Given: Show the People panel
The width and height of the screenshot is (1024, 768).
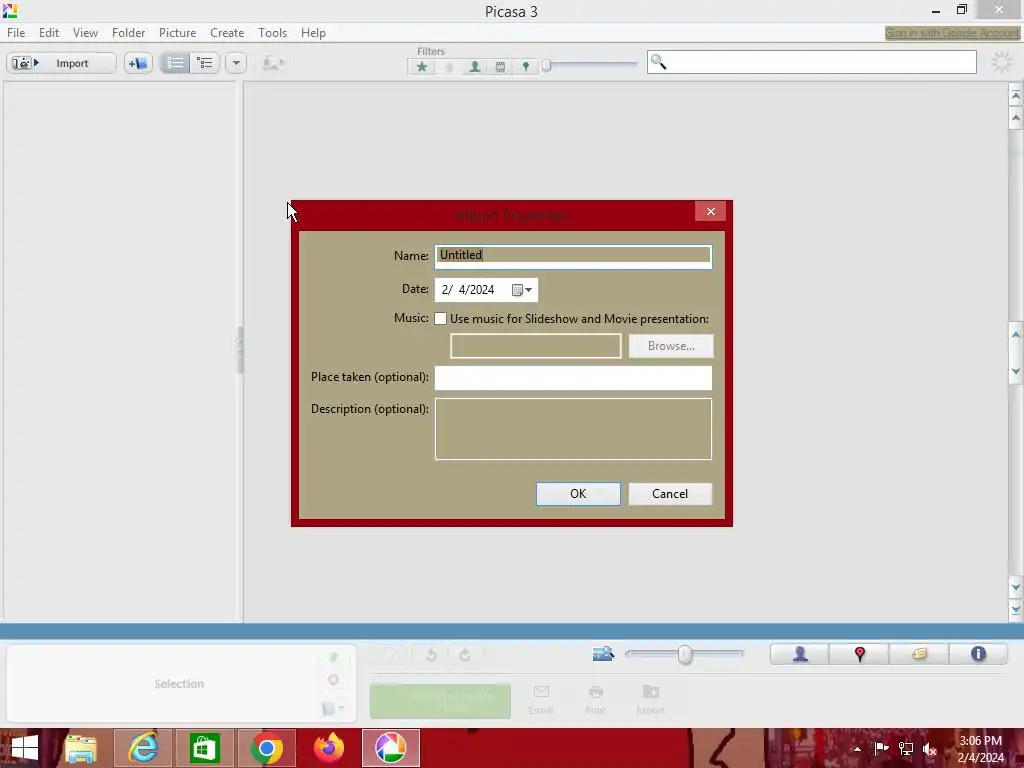Looking at the screenshot, I should [800, 654].
